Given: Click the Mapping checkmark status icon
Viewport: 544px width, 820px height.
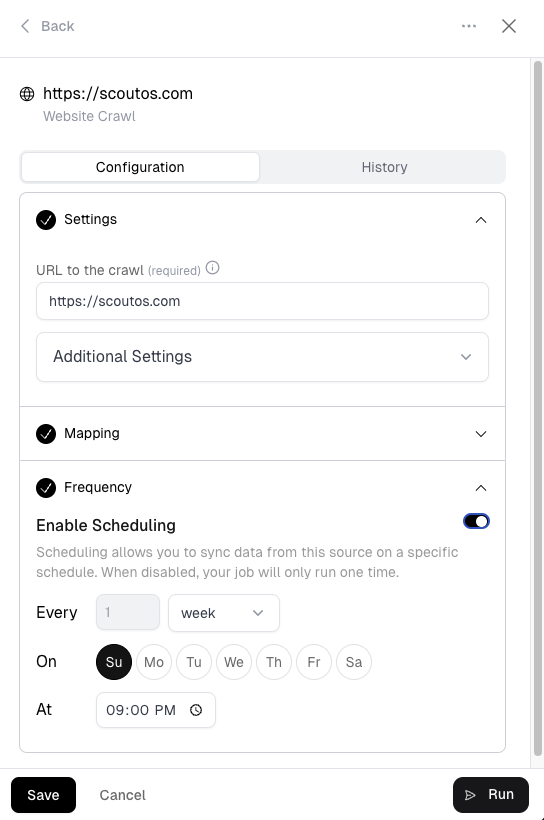Looking at the screenshot, I should click(x=46, y=434).
